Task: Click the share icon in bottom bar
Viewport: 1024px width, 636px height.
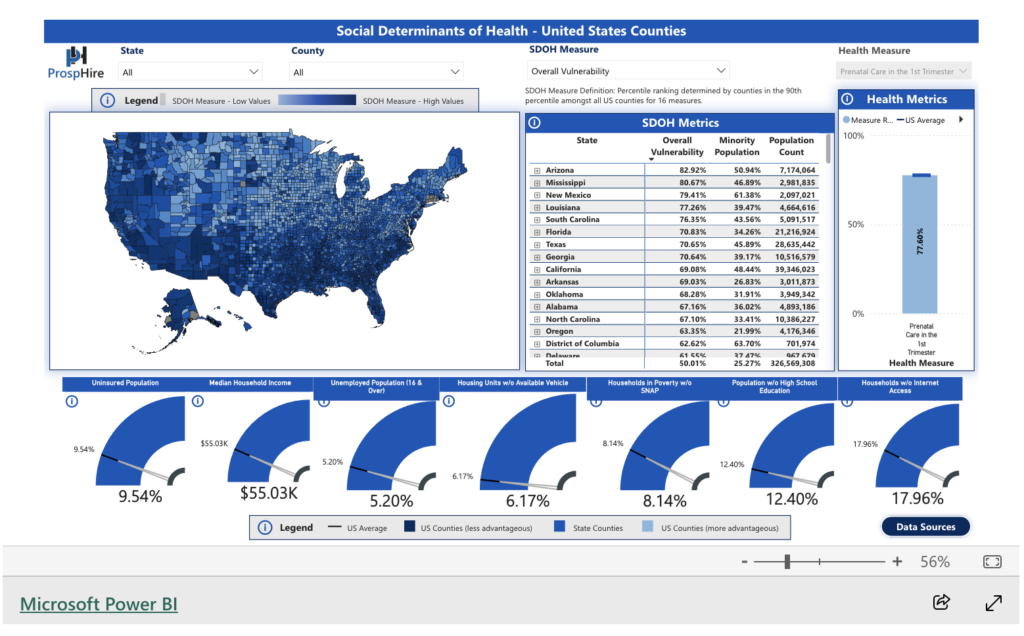Action: (x=940, y=602)
